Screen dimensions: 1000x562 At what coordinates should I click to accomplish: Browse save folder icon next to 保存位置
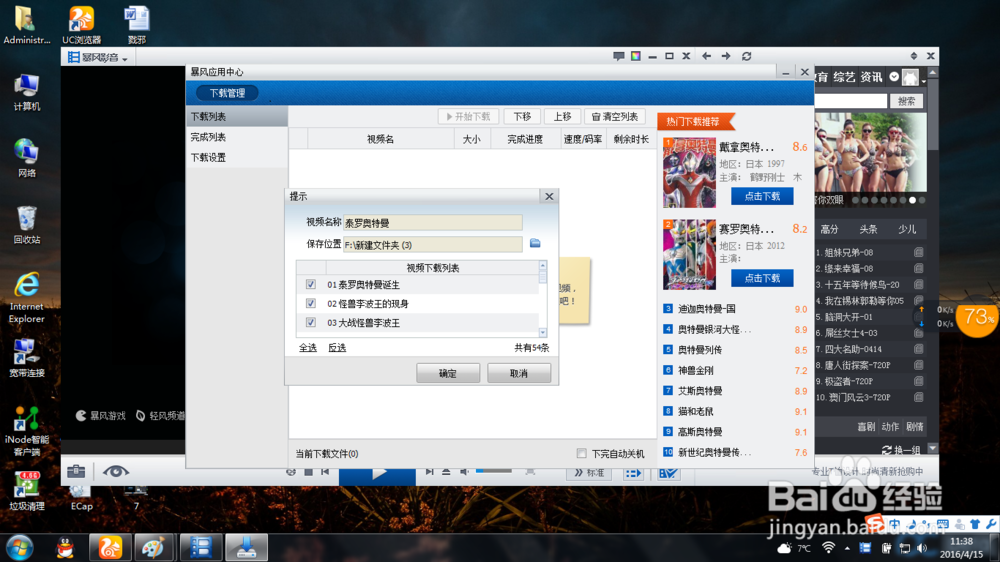coord(535,243)
